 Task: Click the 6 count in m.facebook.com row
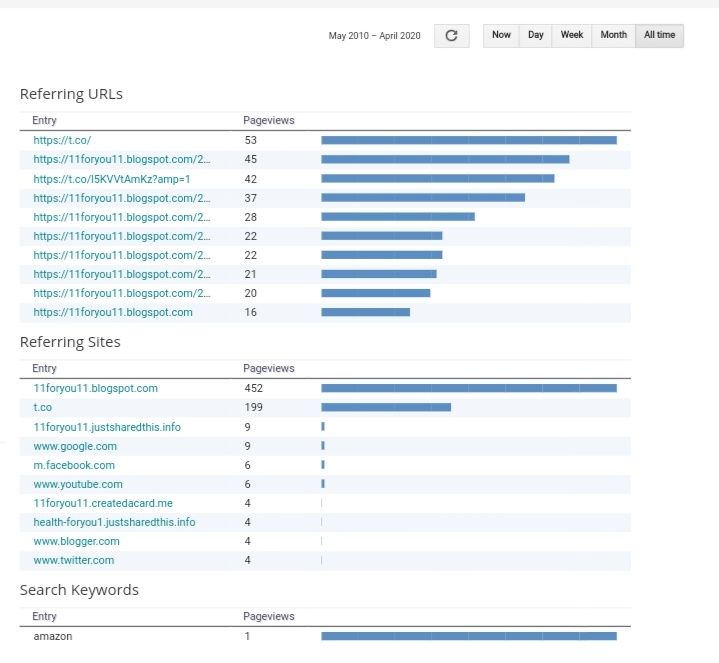point(248,465)
